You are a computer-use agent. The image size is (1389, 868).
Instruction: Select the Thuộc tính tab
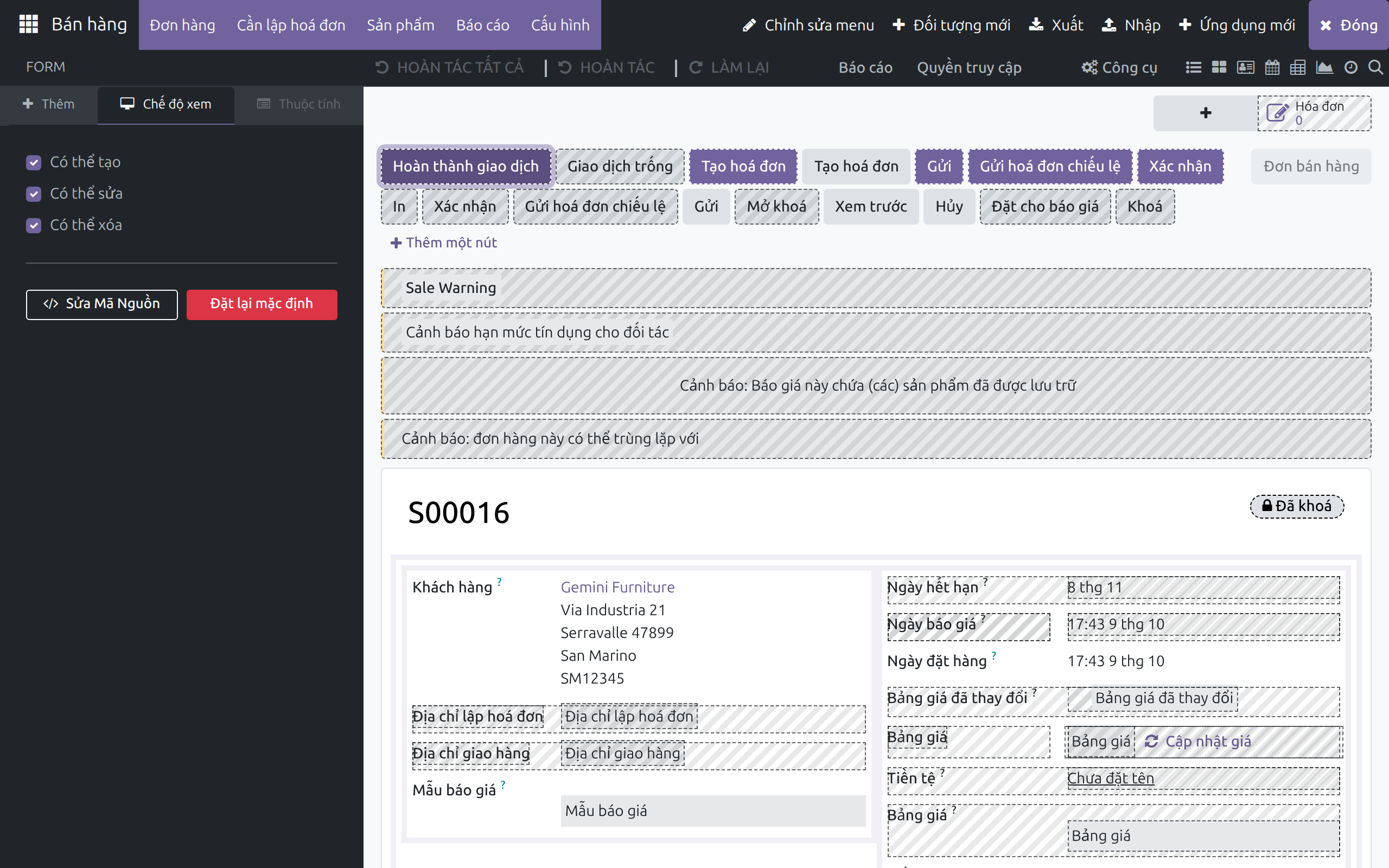pos(298,104)
